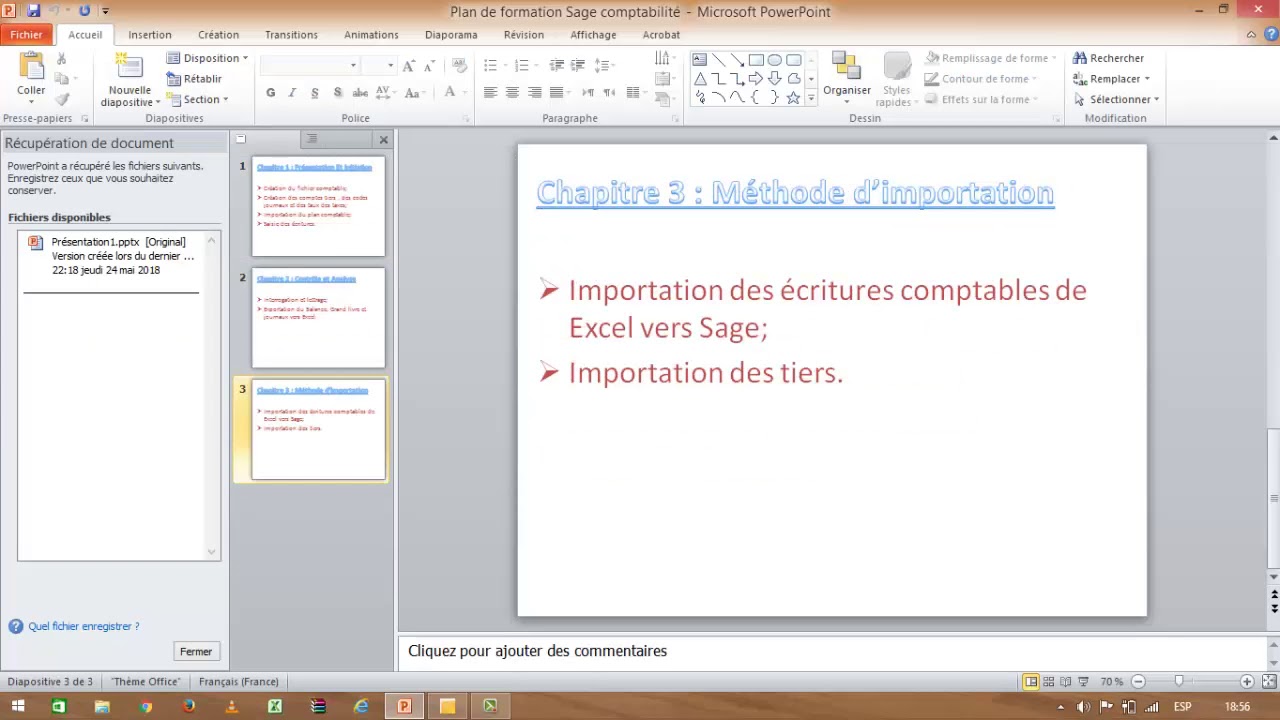Screen dimensions: 1280x720
Task: Click the increase list level icon
Action: click(x=578, y=66)
